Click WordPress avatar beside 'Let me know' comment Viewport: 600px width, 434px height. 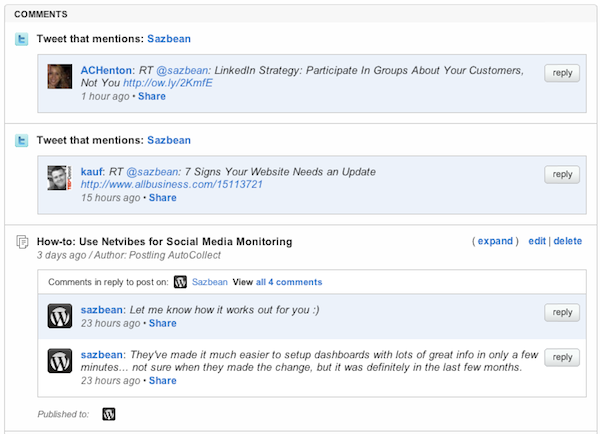tap(59, 316)
